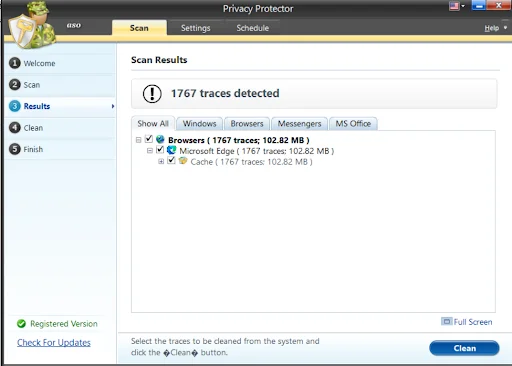Uncheck the Cache checkbox

tap(171, 161)
